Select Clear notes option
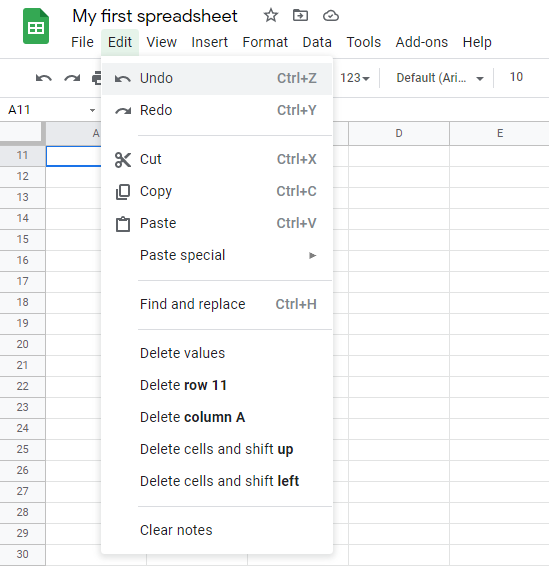Viewport: 549px width, 566px height. click(x=217, y=530)
